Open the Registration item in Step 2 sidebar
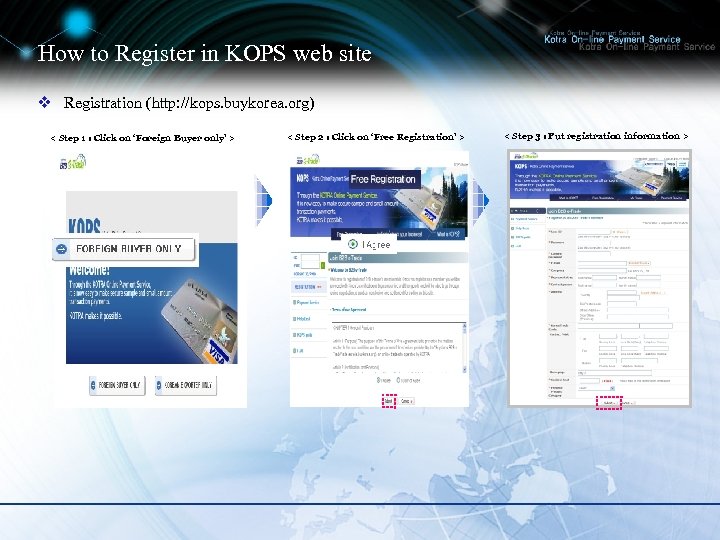 point(307,287)
